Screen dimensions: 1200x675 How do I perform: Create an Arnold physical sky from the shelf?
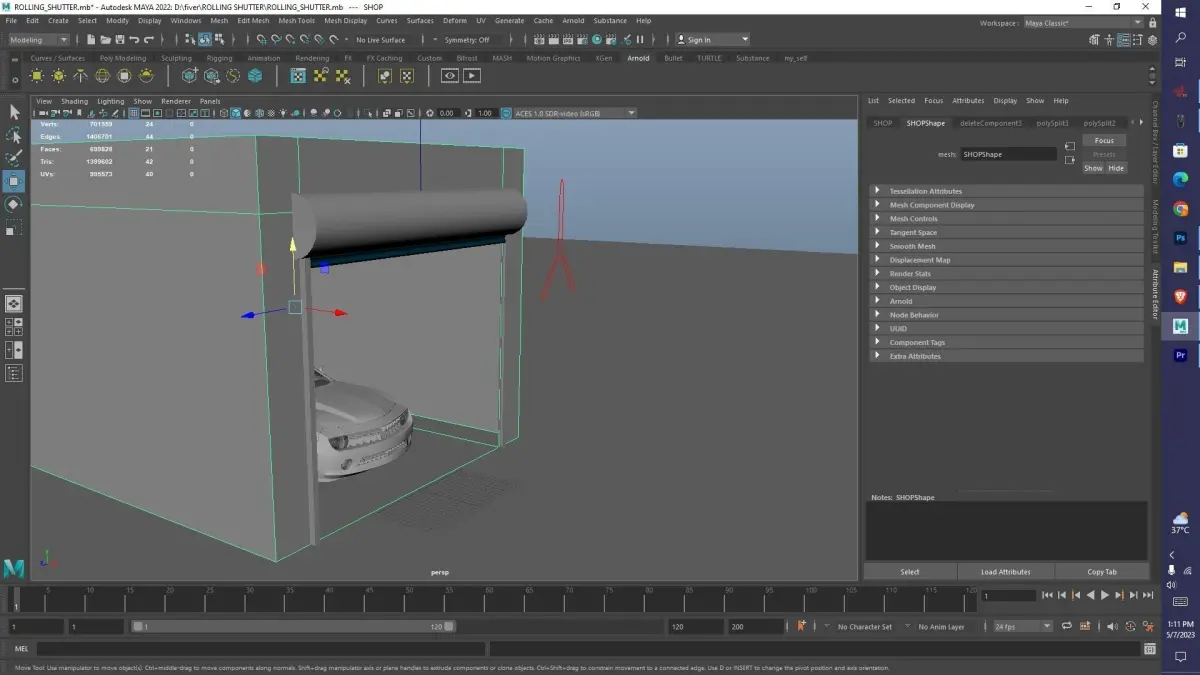(x=147, y=76)
